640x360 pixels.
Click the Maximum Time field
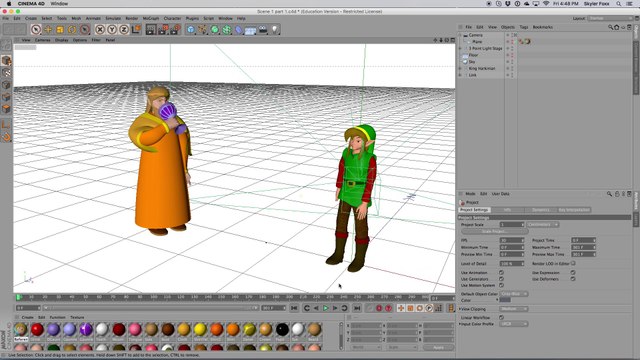[582, 247]
